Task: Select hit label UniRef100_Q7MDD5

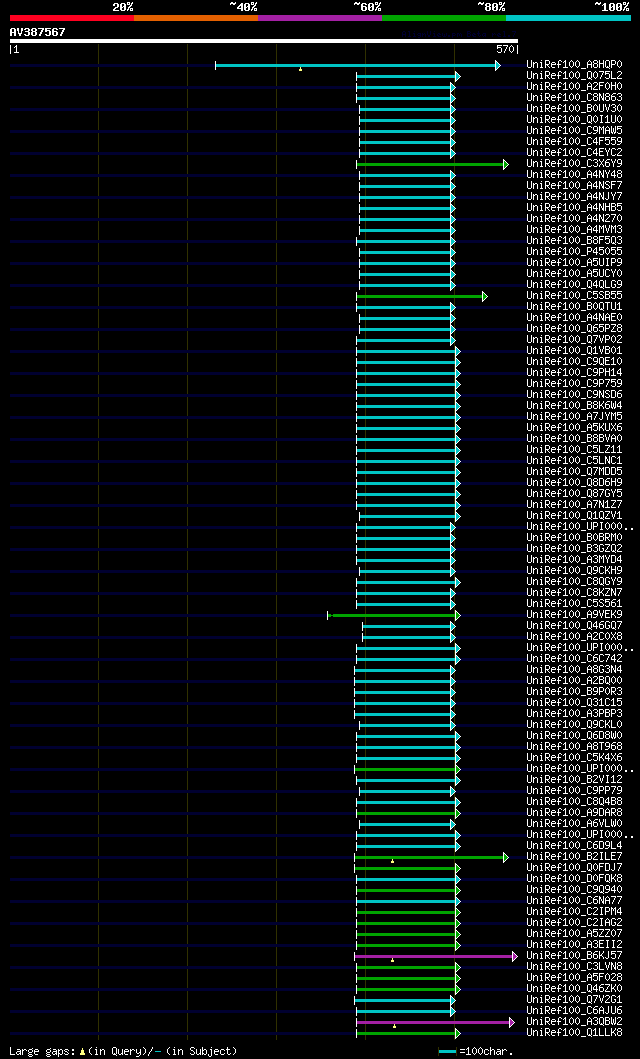Action: [x=575, y=471]
